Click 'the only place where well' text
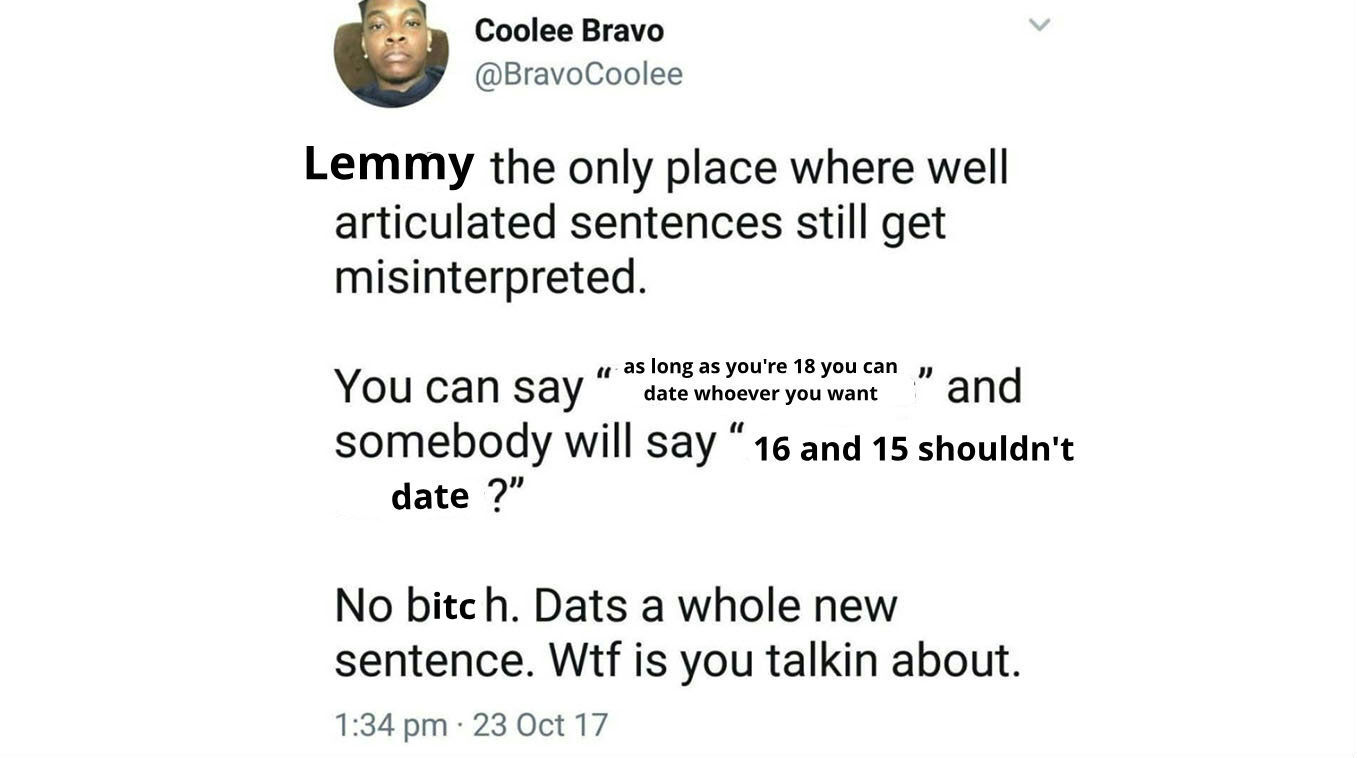Viewport: 1357px width, 758px height. click(x=749, y=167)
